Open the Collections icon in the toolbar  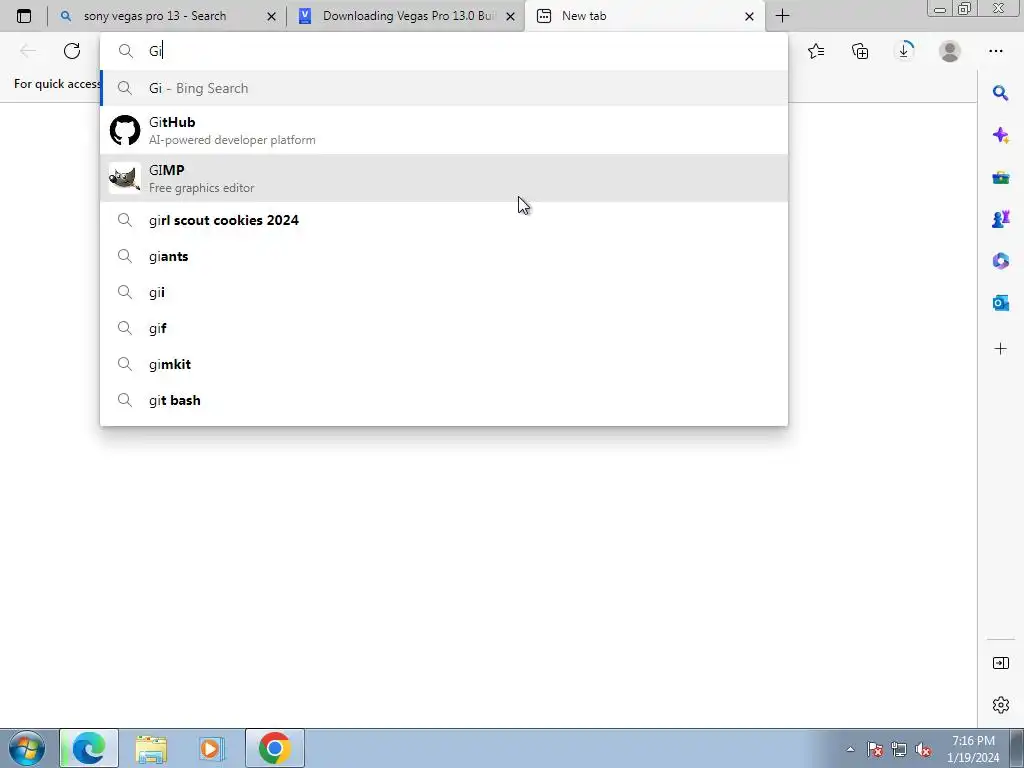click(860, 51)
